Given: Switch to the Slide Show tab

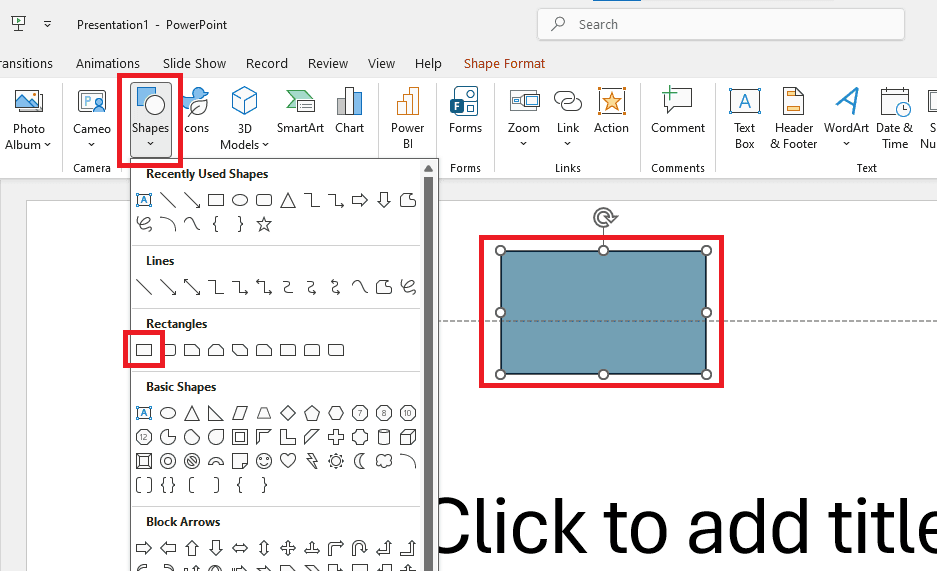Looking at the screenshot, I should click(194, 63).
